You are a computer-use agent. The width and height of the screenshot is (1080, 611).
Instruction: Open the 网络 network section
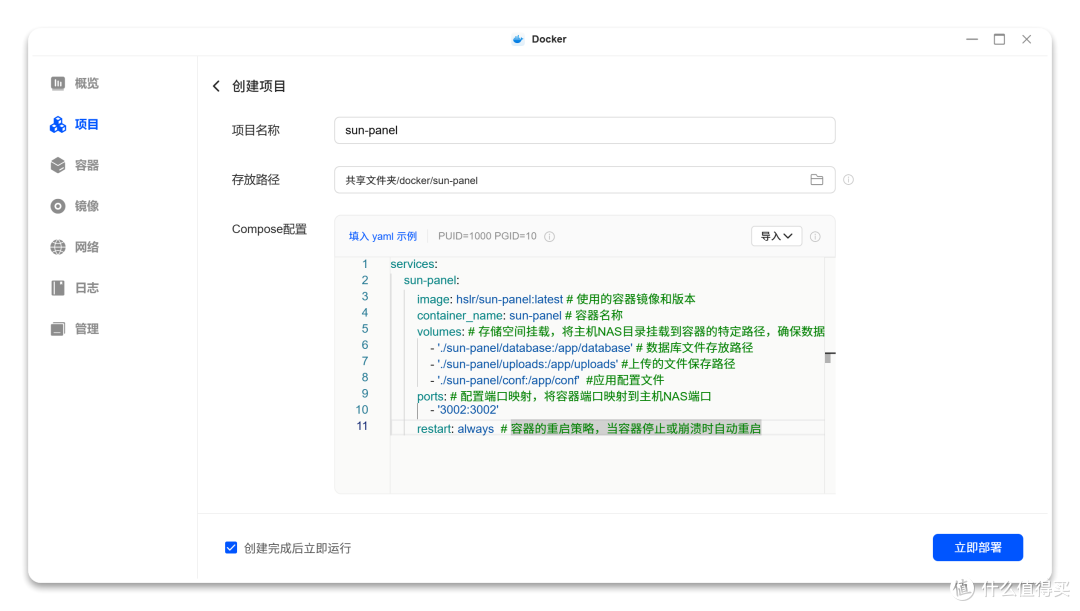click(x=74, y=247)
